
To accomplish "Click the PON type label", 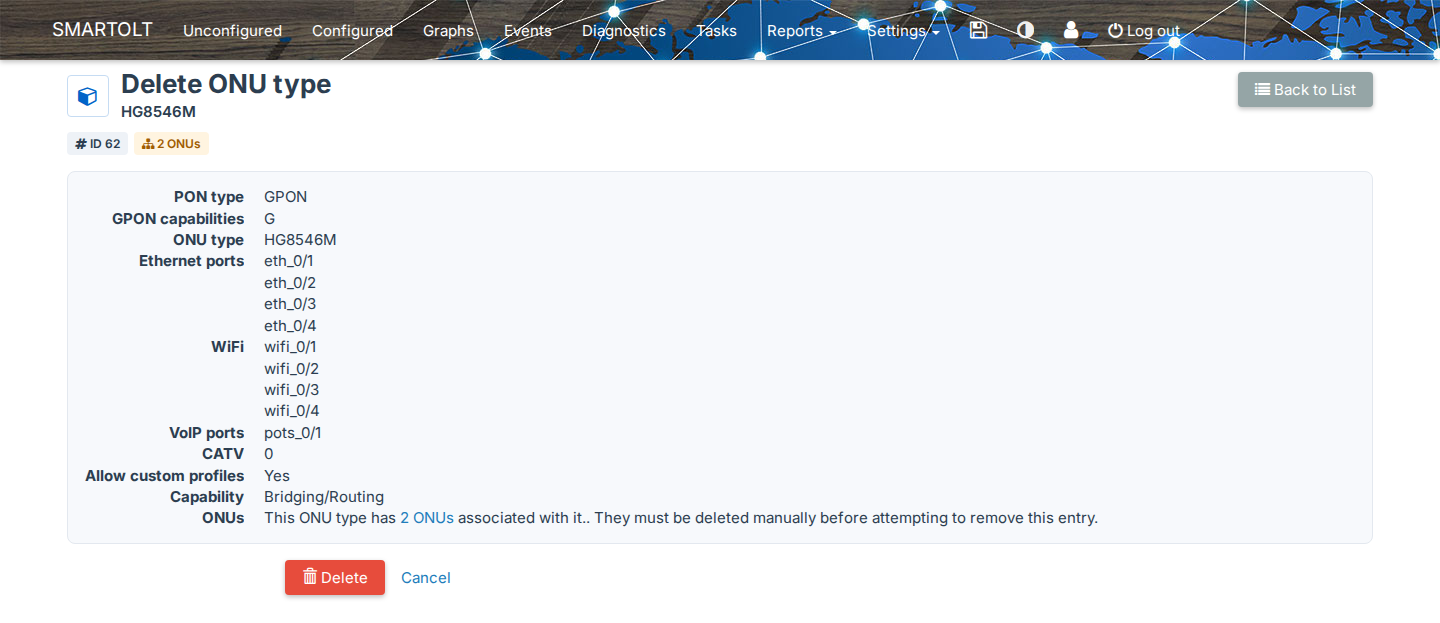I will (209, 197).
